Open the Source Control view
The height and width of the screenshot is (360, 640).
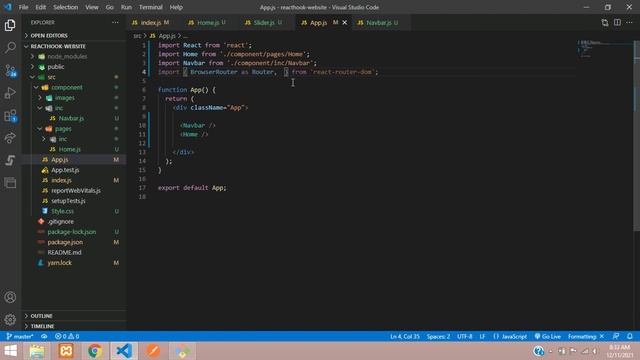(10, 71)
